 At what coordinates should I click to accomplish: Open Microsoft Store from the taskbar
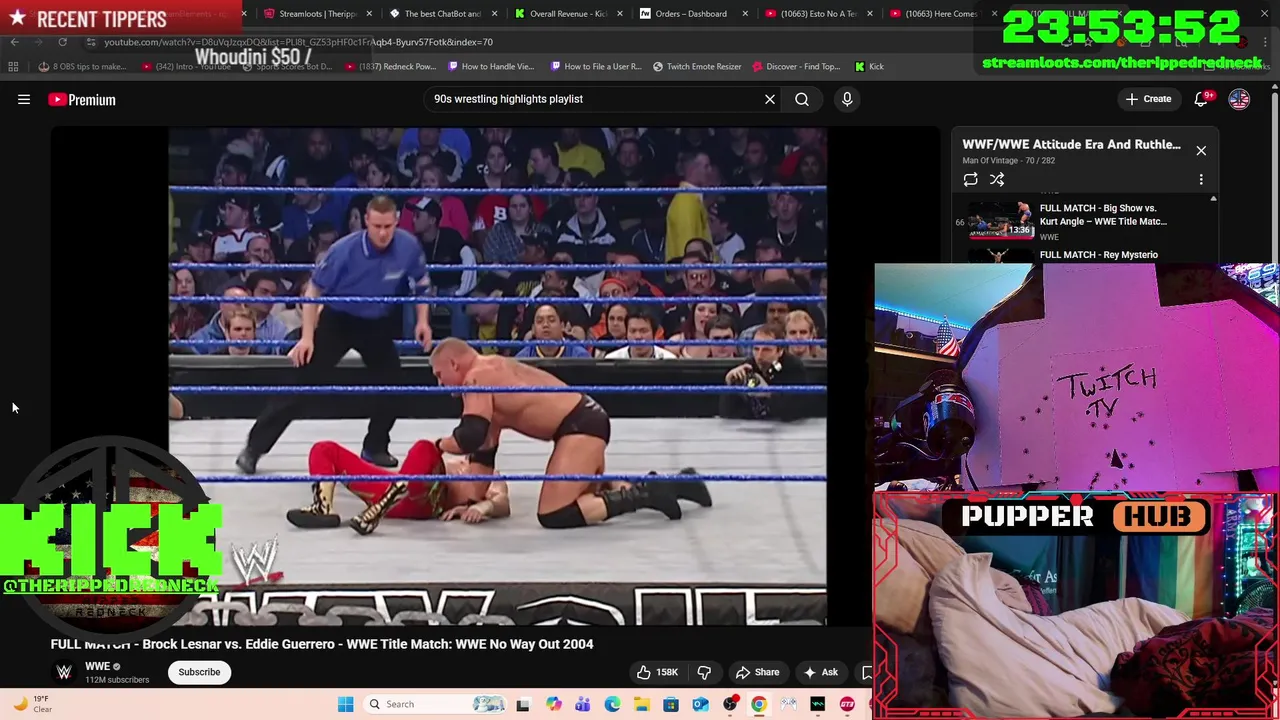pos(671,704)
